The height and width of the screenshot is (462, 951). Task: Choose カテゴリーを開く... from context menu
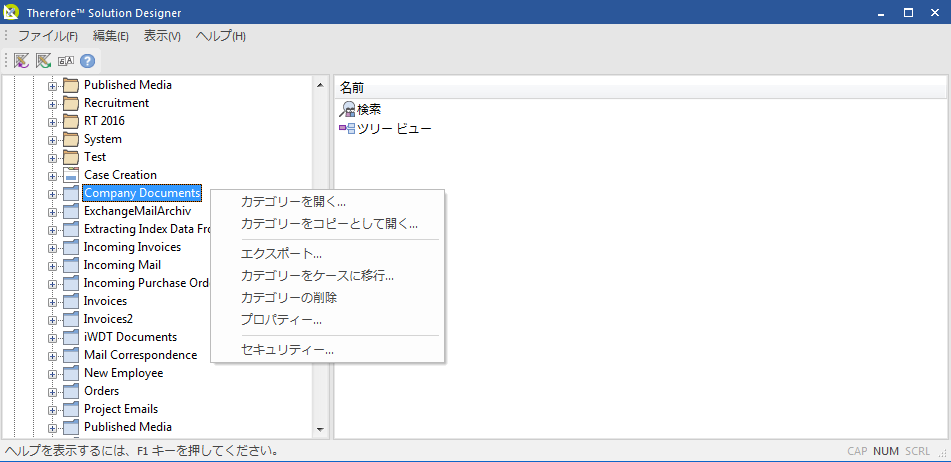click(328, 201)
